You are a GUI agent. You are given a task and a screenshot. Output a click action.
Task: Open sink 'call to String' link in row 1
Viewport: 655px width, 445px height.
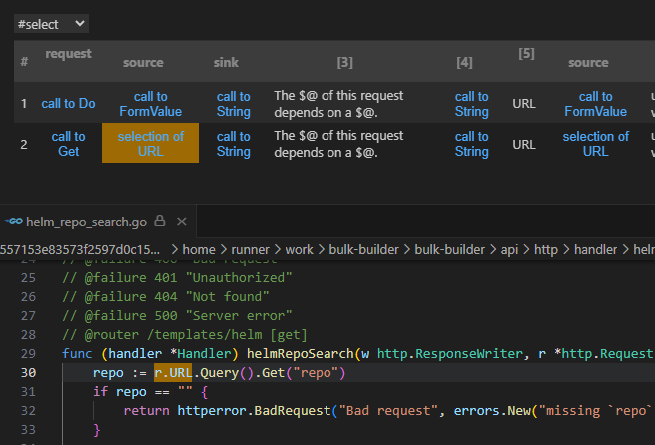tap(234, 104)
